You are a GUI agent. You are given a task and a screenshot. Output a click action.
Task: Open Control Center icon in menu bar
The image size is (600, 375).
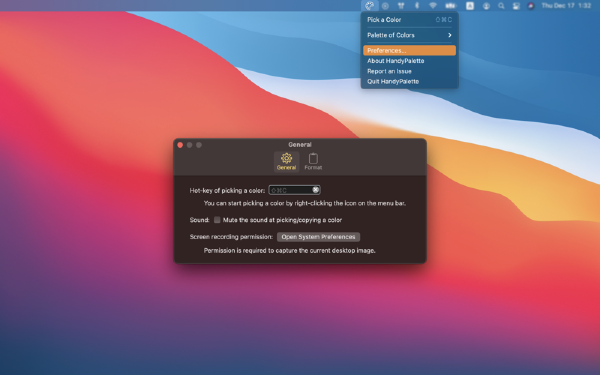tap(516, 6)
